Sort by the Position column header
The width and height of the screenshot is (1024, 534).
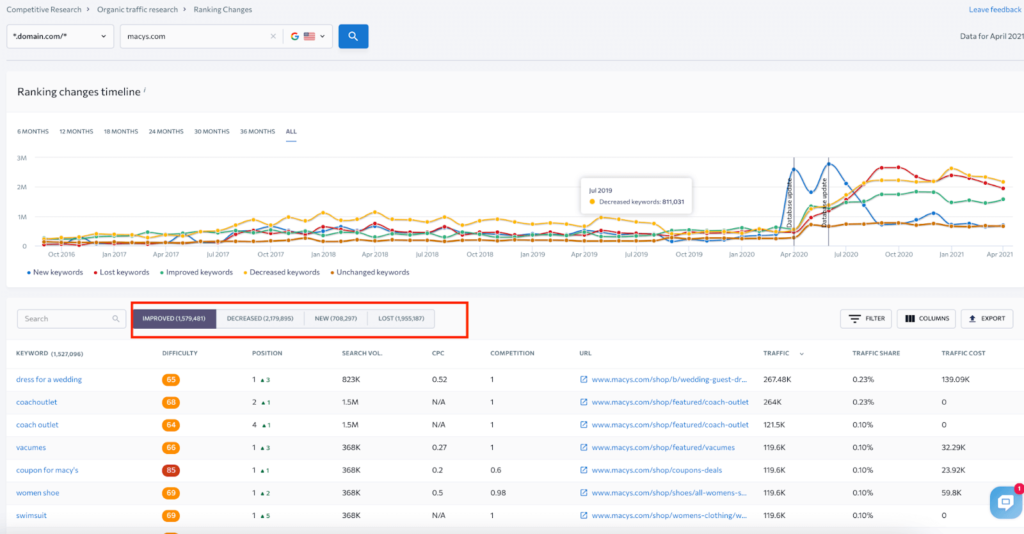[x=267, y=353]
